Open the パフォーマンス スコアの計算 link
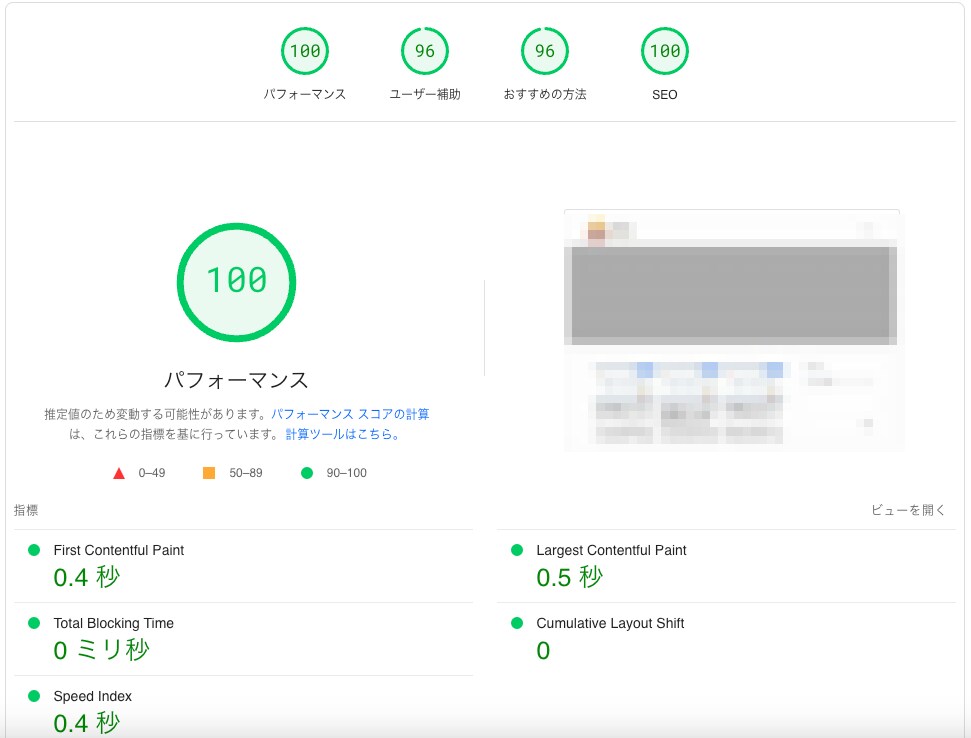This screenshot has height=738, width=971. [350, 414]
